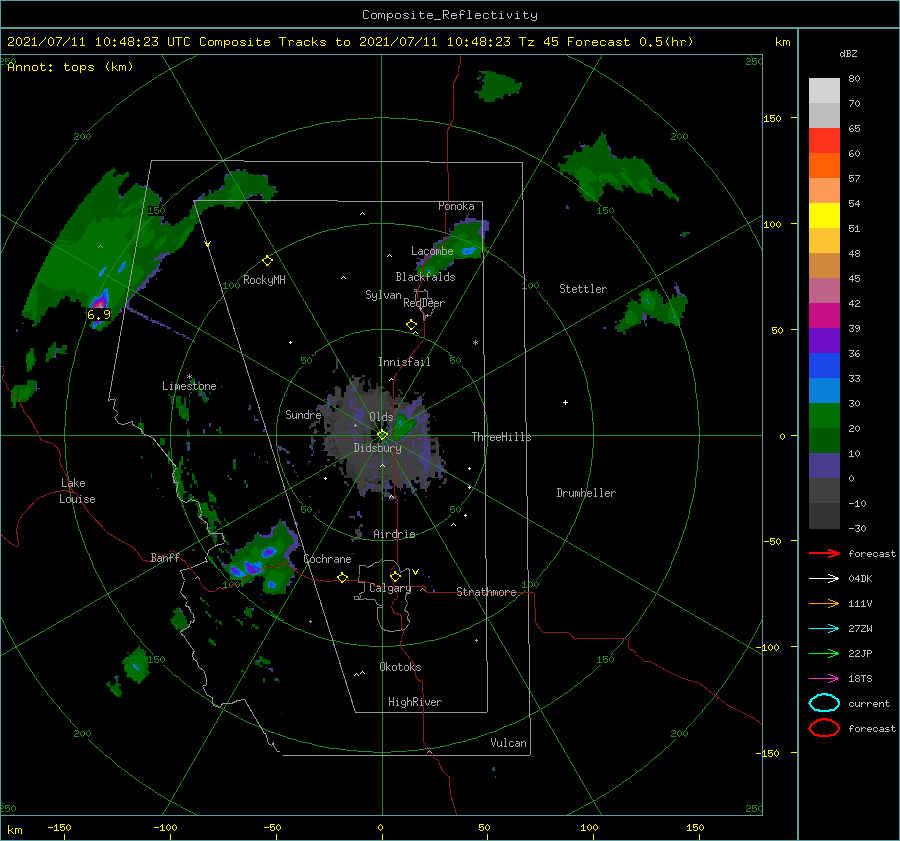Click the Banff label

click(x=165, y=557)
